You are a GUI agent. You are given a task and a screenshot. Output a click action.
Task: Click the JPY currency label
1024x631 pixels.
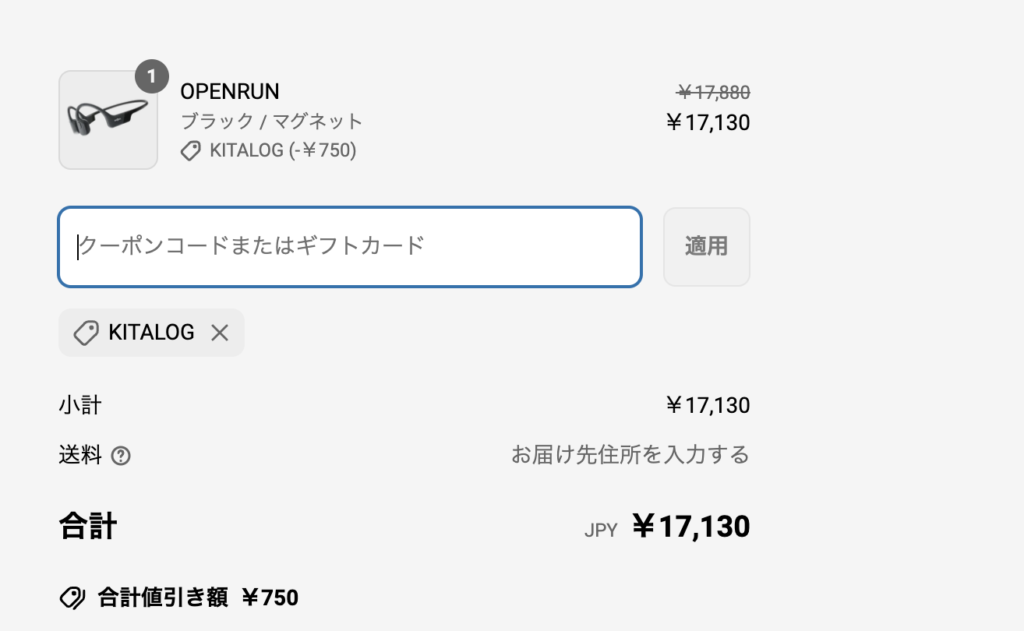pos(601,530)
